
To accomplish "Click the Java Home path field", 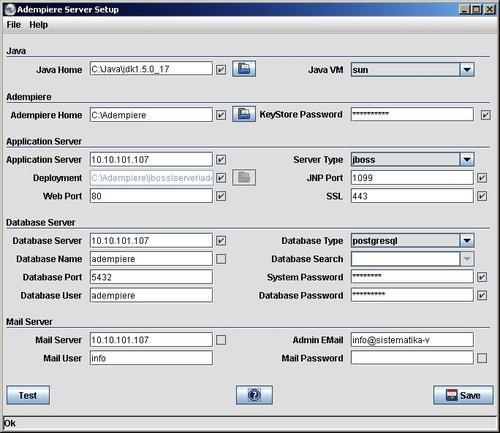I will tap(151, 69).
